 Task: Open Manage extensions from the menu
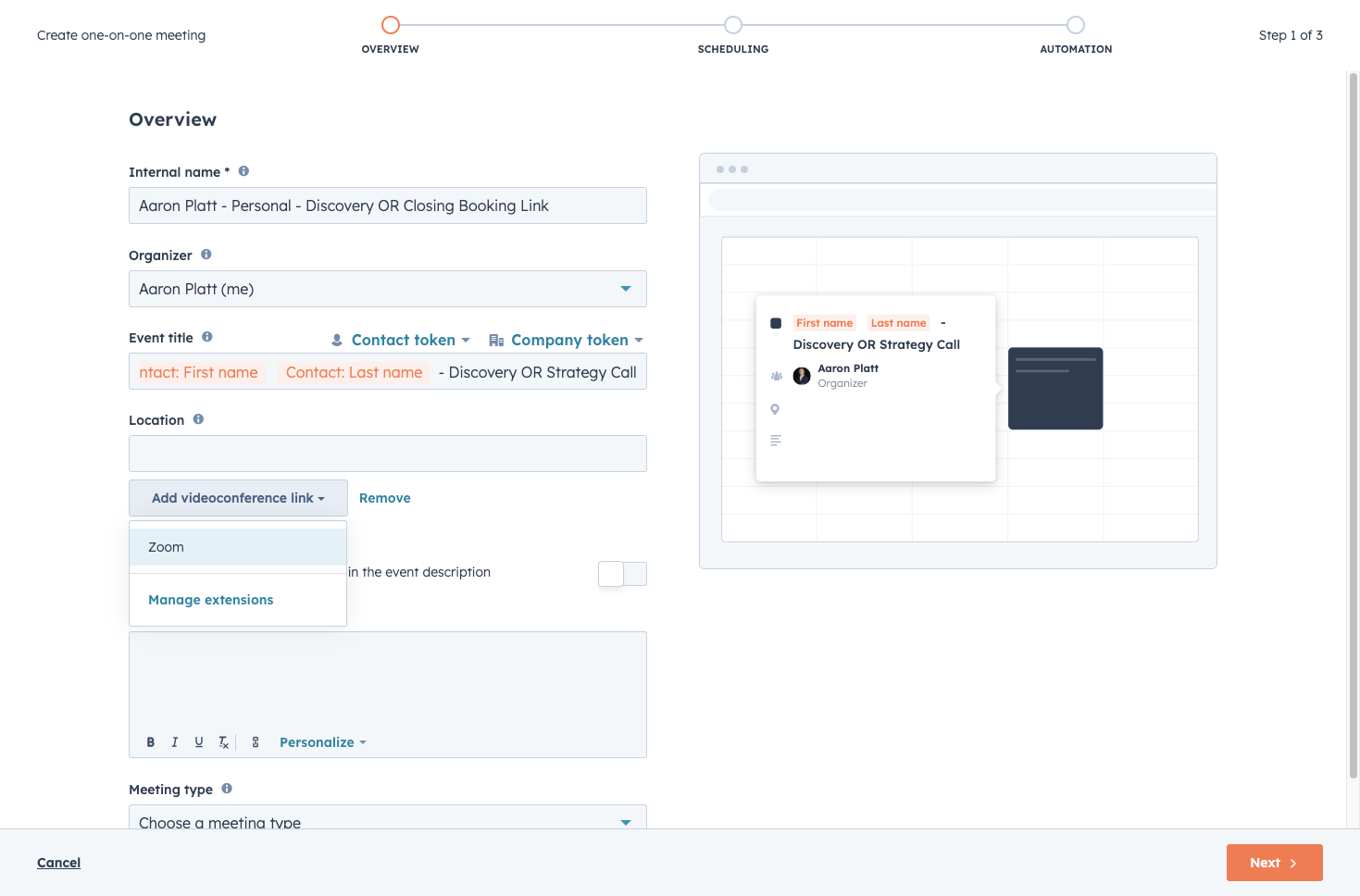pos(211,600)
